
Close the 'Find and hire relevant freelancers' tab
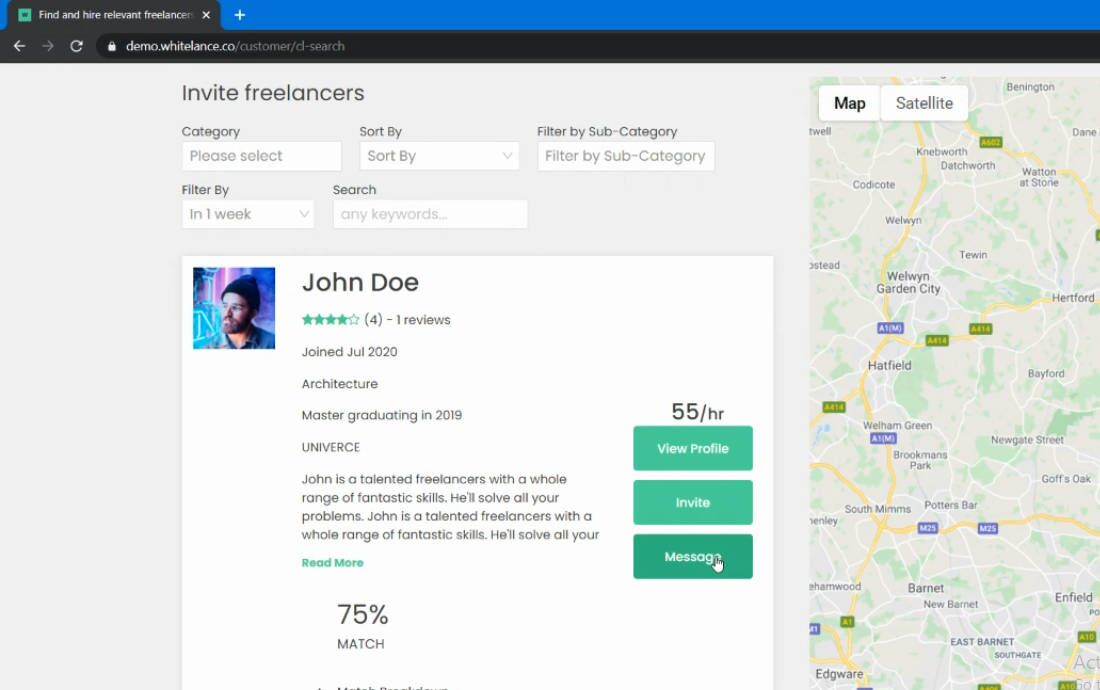pyautogui.click(x=206, y=15)
